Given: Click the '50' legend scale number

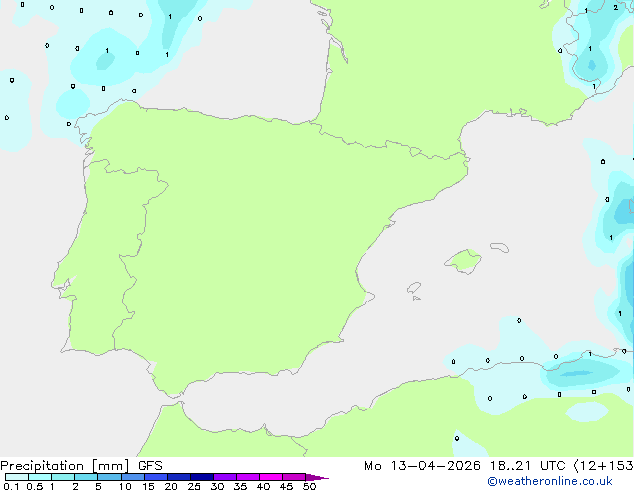Looking at the screenshot, I should [309, 486].
